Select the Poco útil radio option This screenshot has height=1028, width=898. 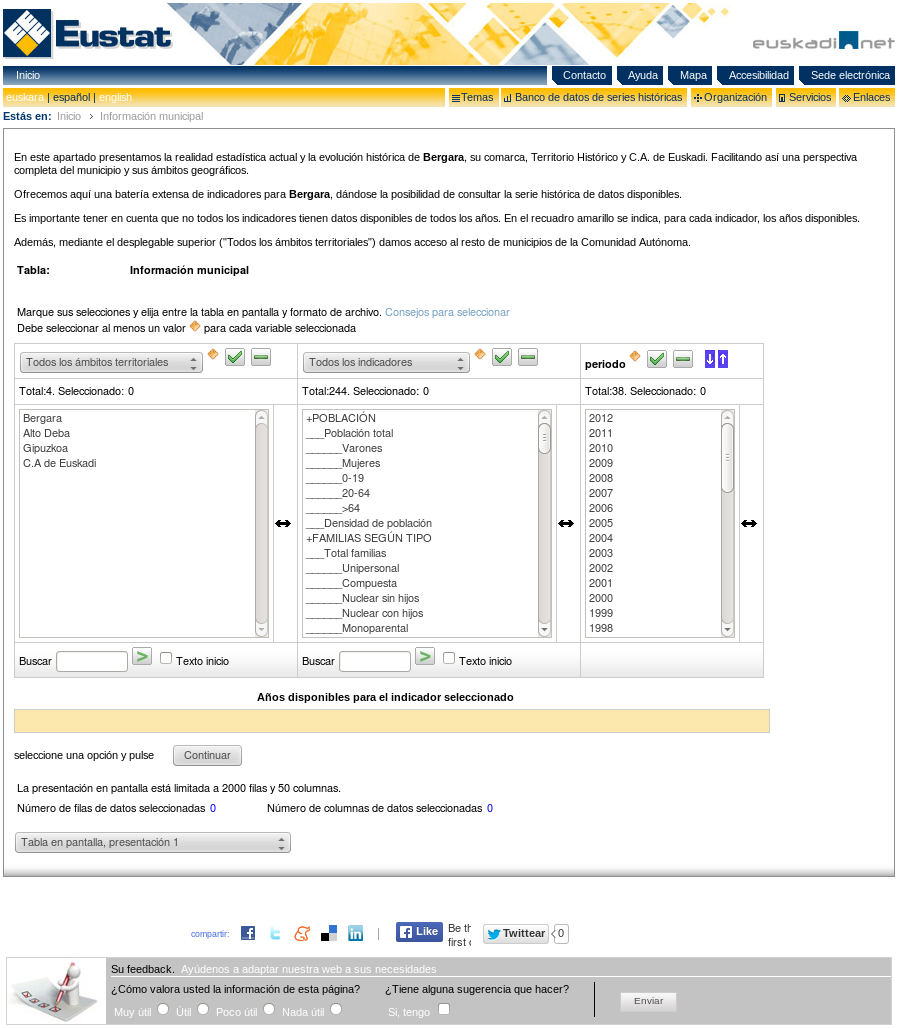[x=269, y=1010]
